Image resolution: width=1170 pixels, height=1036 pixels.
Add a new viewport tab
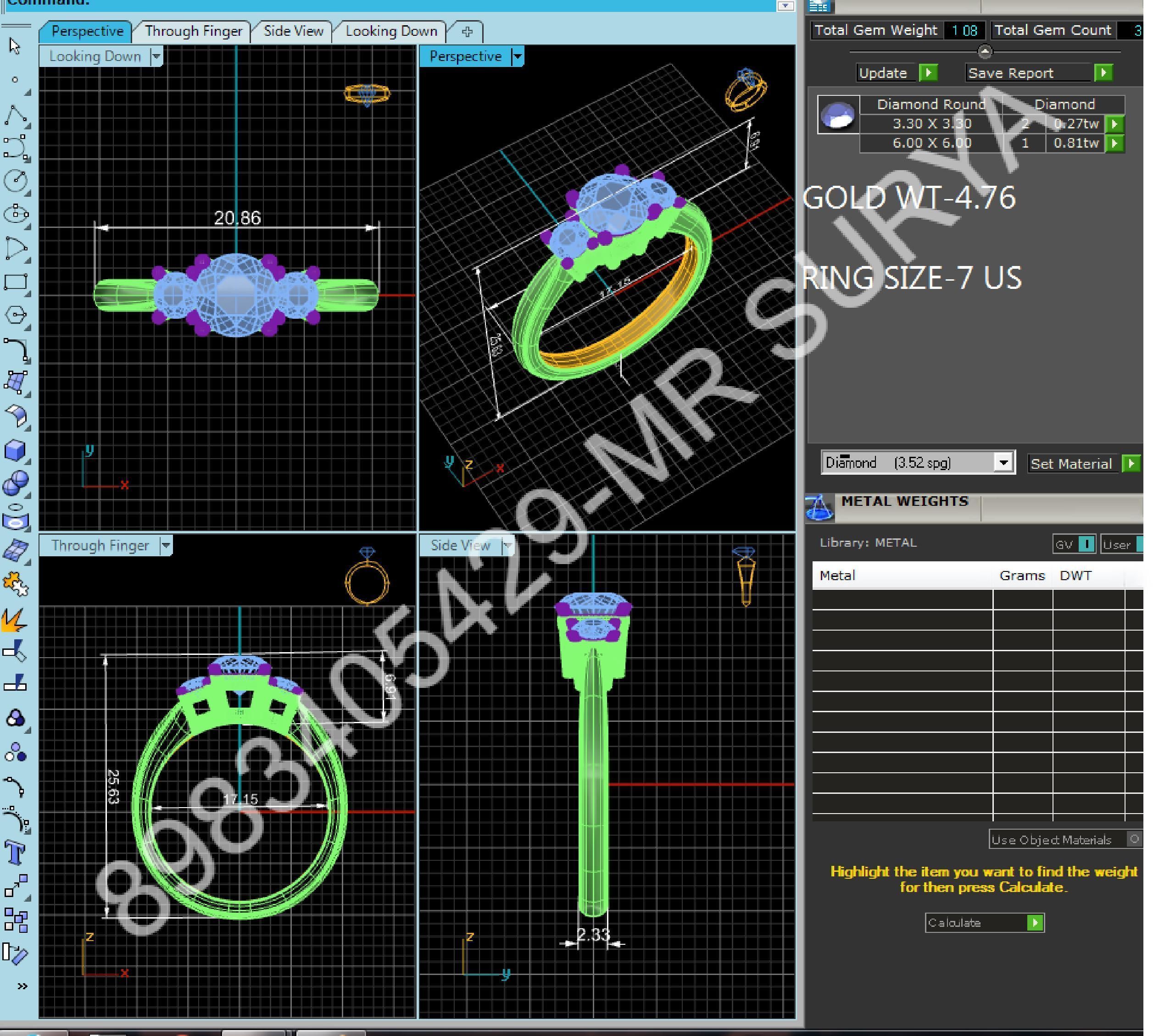(x=467, y=32)
